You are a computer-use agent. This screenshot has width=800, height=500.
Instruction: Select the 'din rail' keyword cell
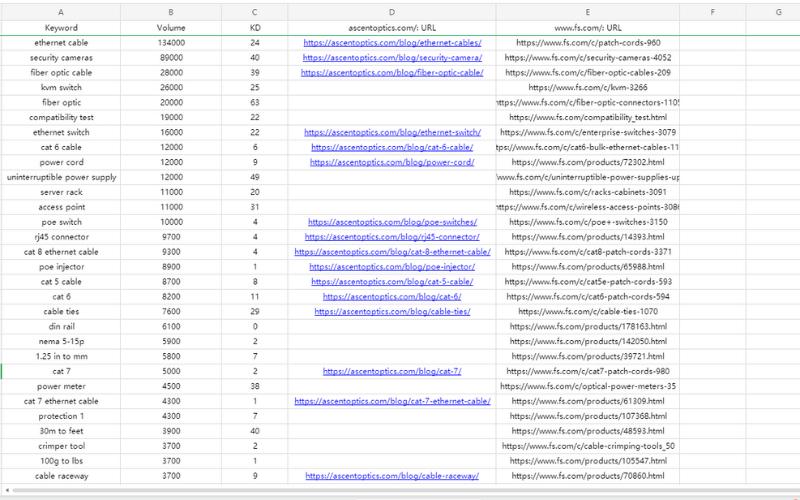point(61,326)
